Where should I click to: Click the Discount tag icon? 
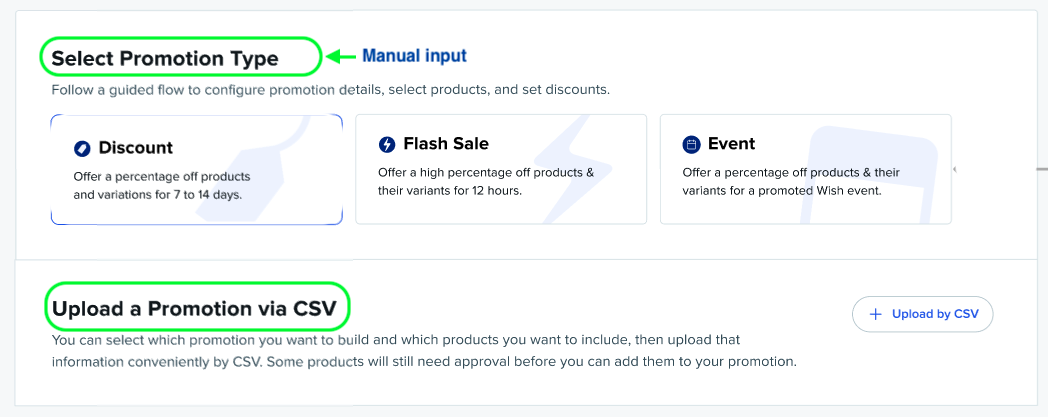coord(82,148)
